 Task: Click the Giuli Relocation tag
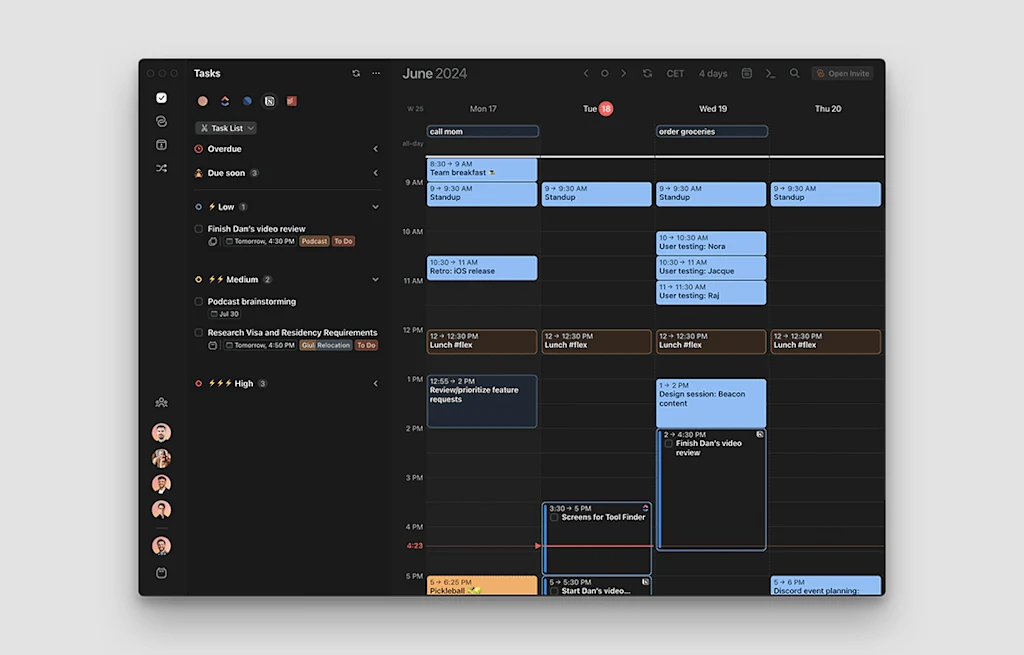(326, 345)
